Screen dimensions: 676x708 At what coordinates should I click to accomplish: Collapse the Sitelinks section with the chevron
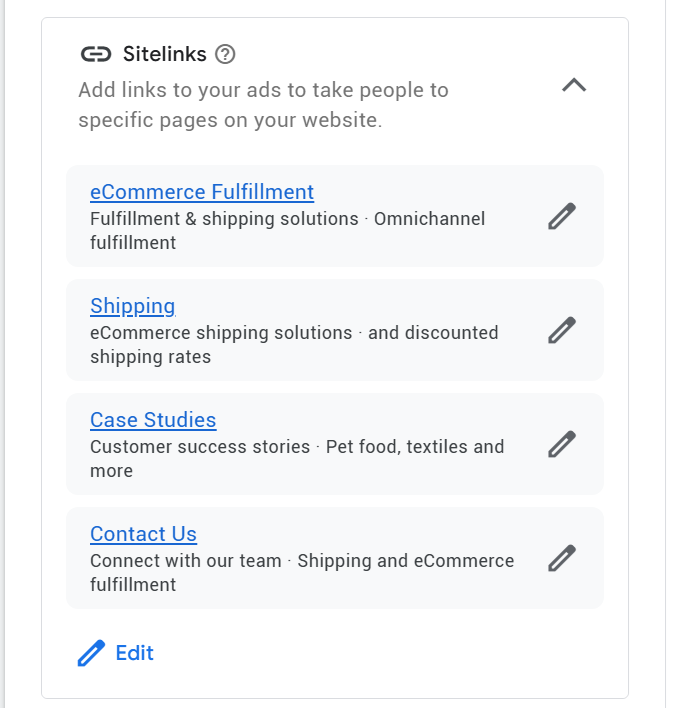pyautogui.click(x=574, y=85)
